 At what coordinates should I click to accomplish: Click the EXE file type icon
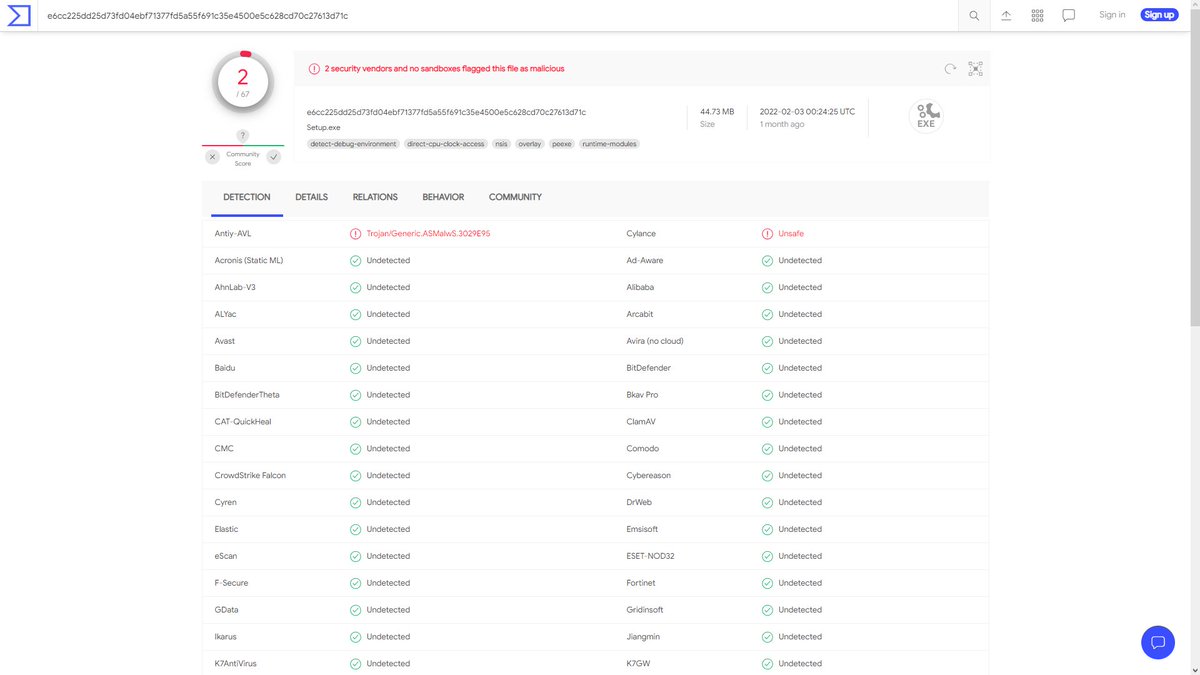tap(926, 116)
